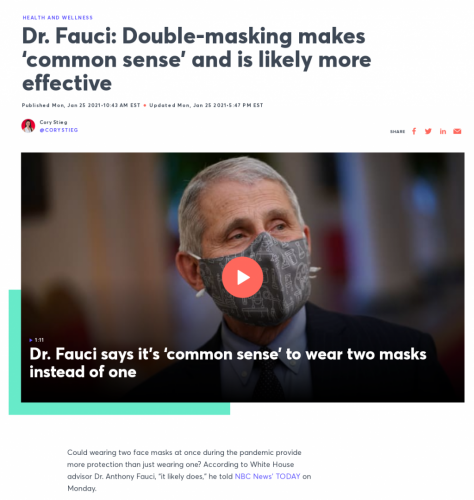Viewport: 474px width, 500px height.
Task: Open Cory Stieg's author profile photo
Action: pos(28,126)
